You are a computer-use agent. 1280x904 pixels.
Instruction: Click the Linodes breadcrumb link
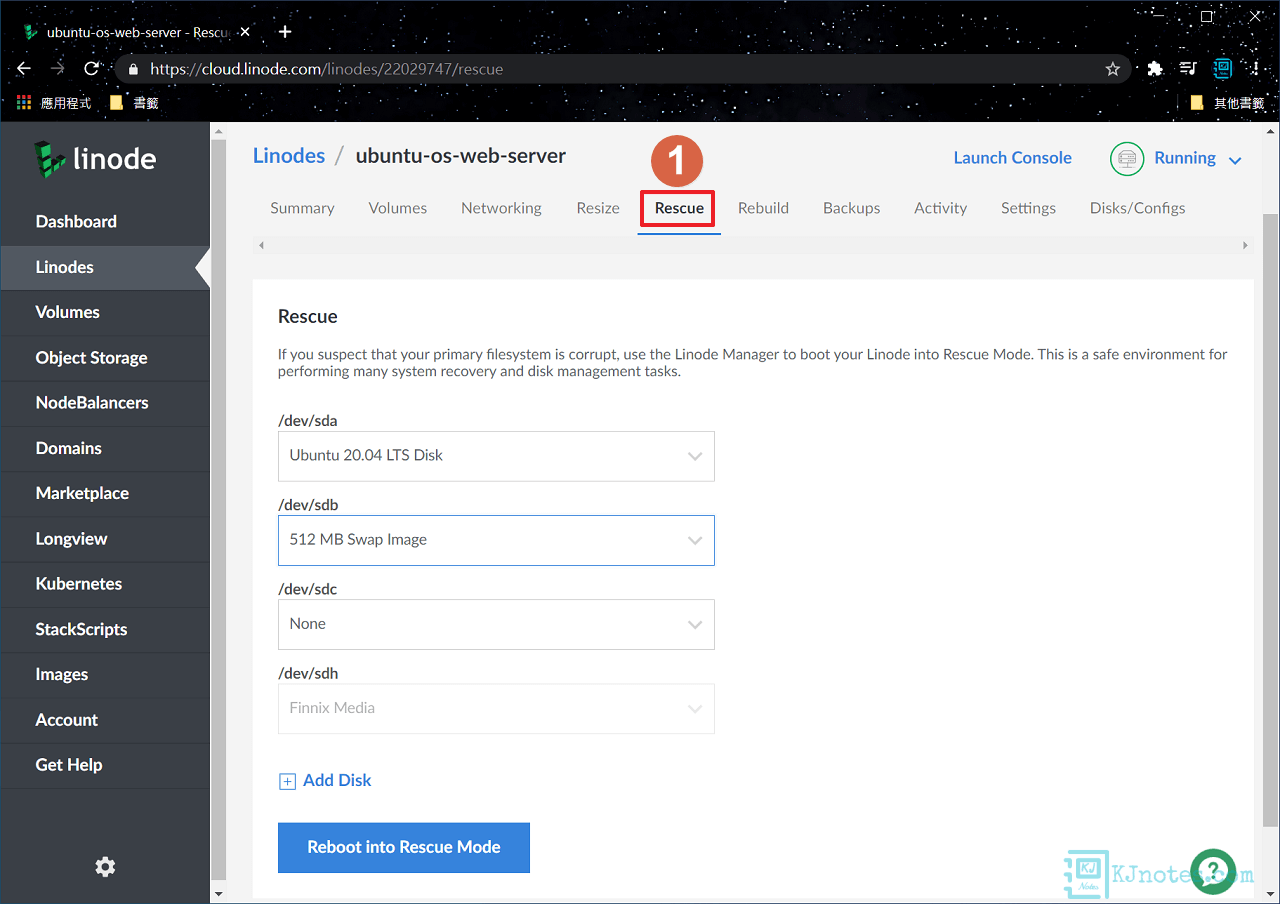[289, 156]
